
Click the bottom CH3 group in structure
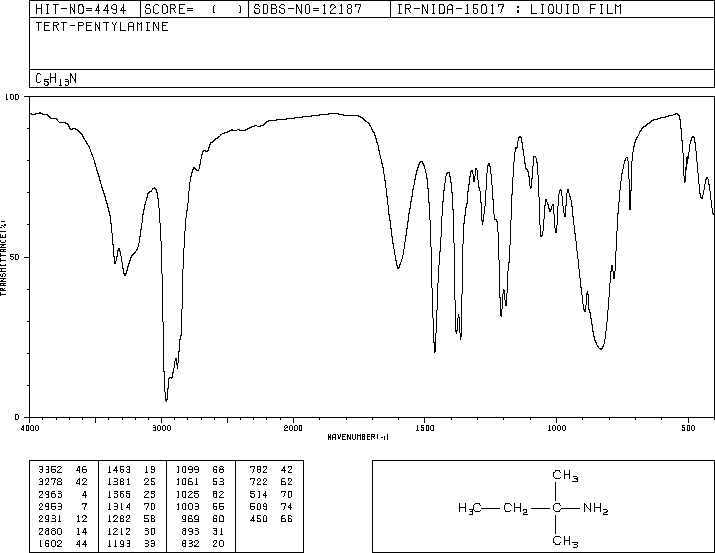(x=565, y=541)
